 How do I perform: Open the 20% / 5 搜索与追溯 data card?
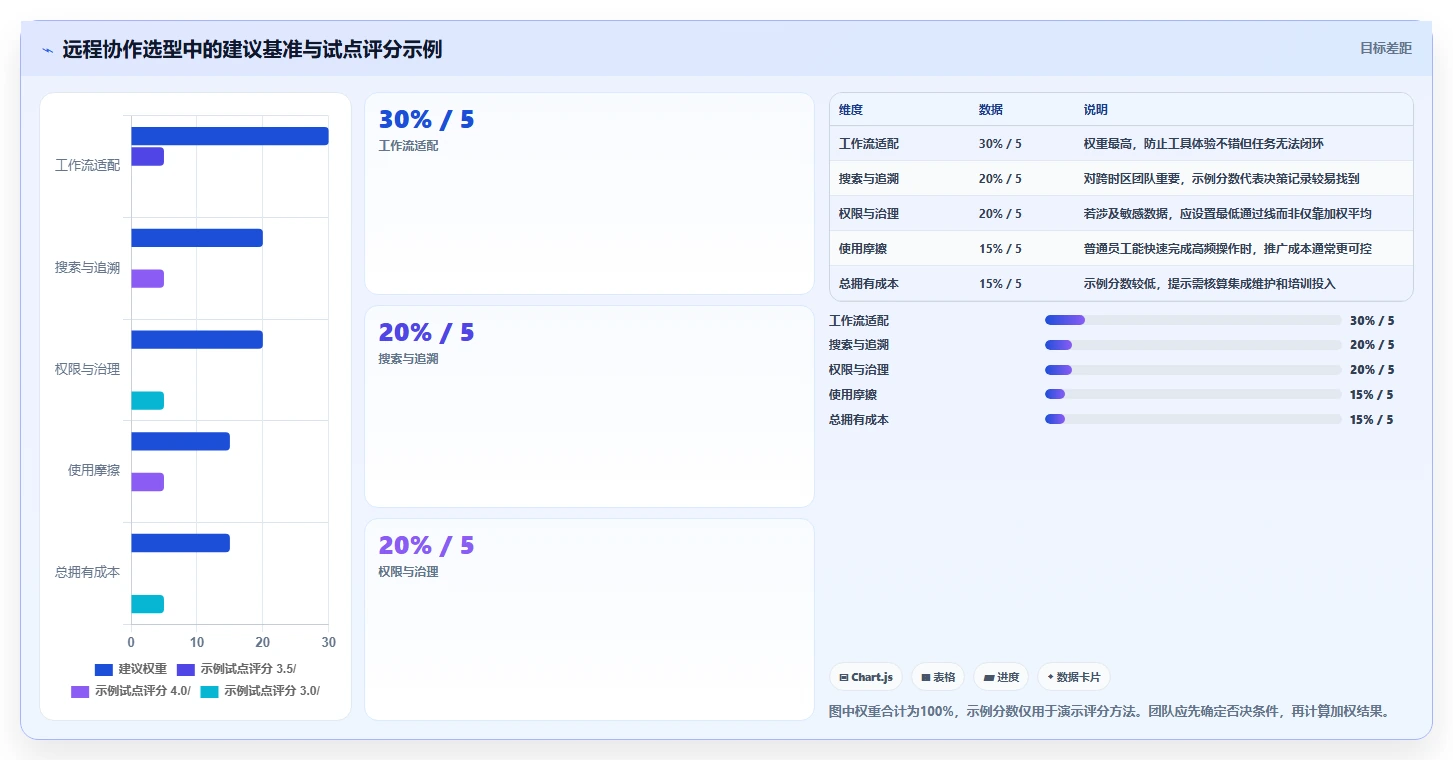[589, 406]
